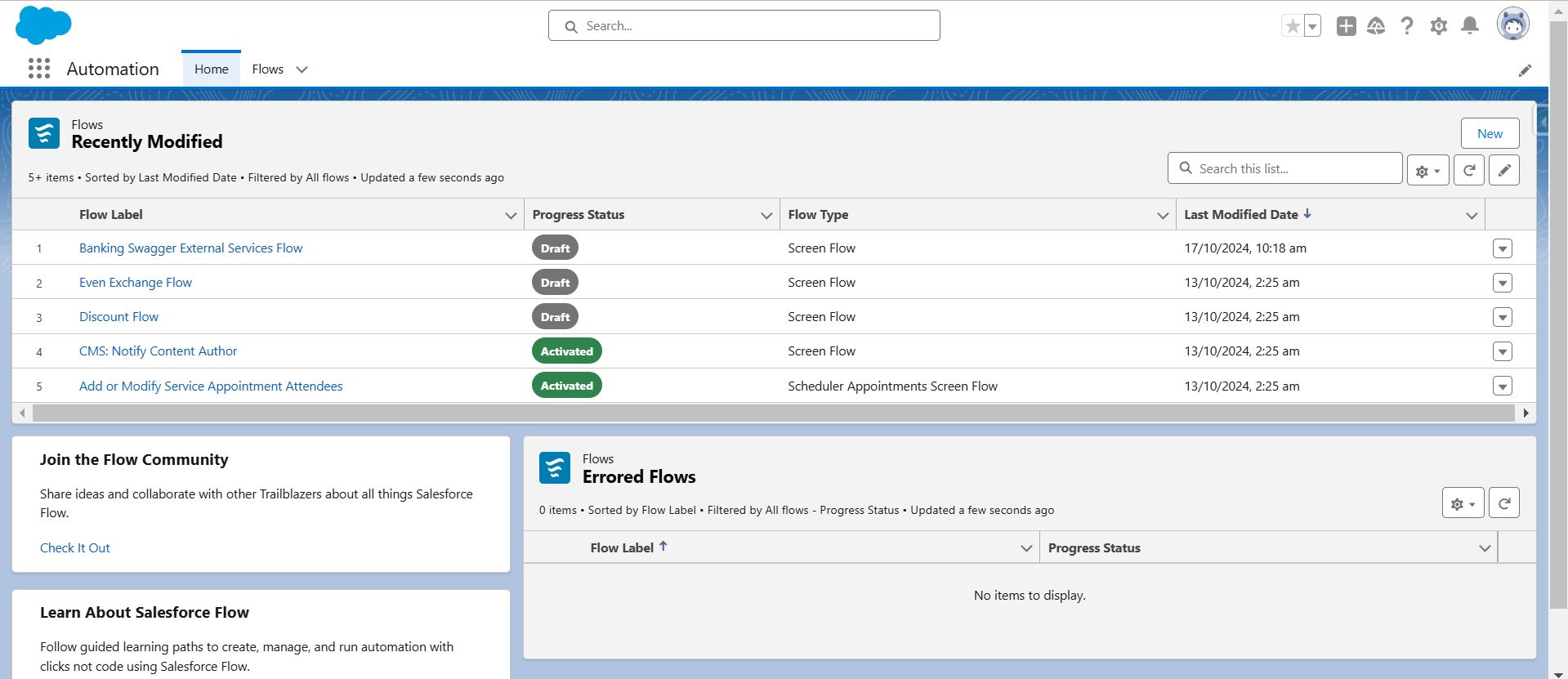Open CMS: Notify Content Author flow
1568x679 pixels.
point(158,351)
